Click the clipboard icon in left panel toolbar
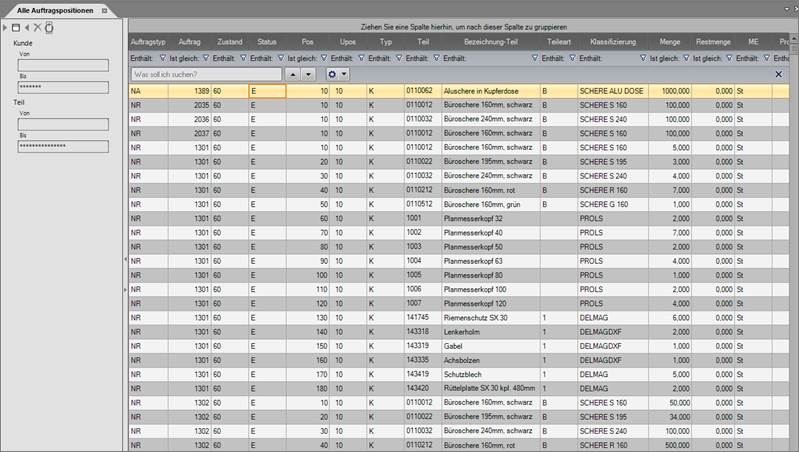 [x=49, y=27]
